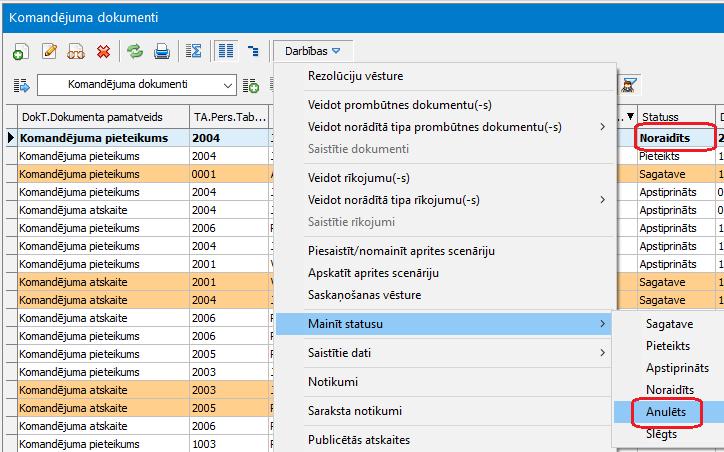Viewport: 724px width, 452px height.
Task: Click the black filter arrow beside Statuss header
Action: [x=630, y=116]
